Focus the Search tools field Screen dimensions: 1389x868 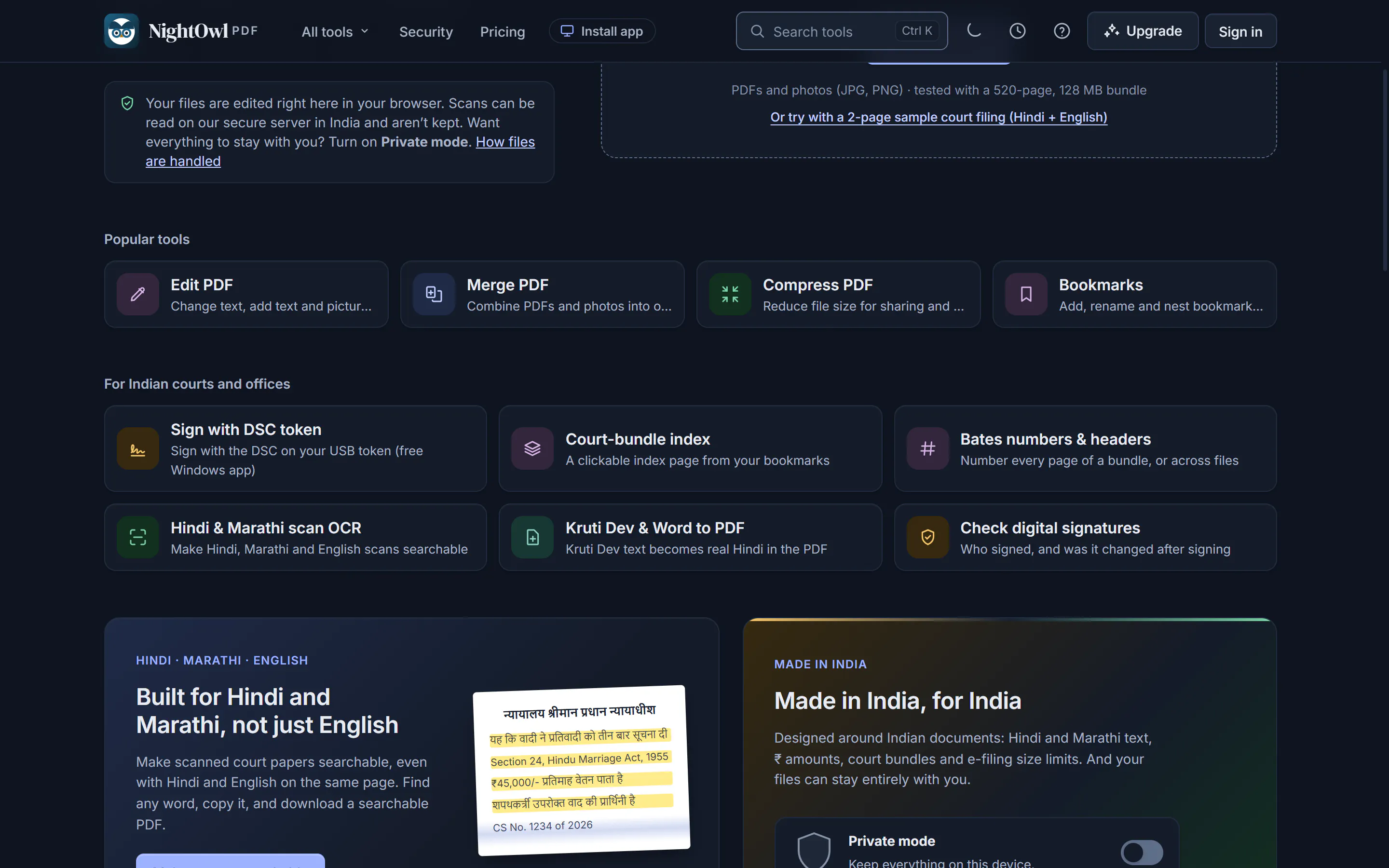[842, 31]
